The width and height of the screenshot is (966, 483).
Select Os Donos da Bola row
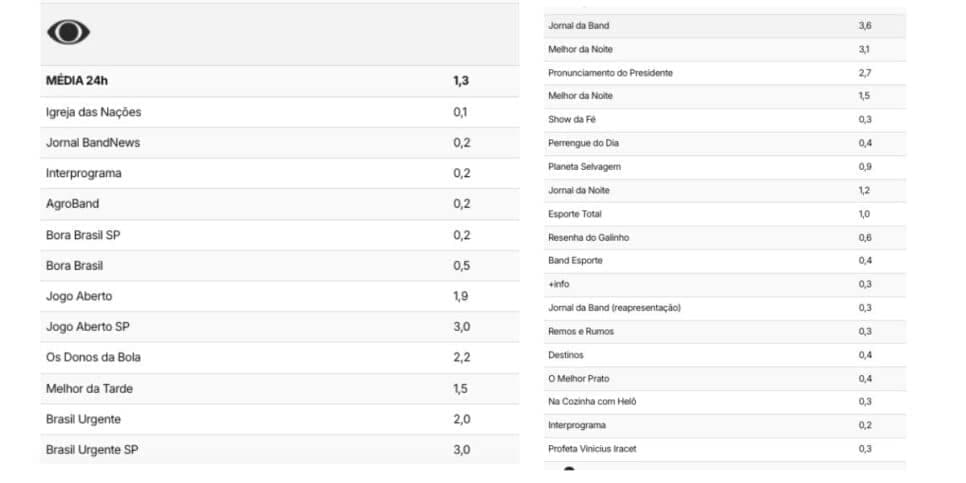[280, 357]
